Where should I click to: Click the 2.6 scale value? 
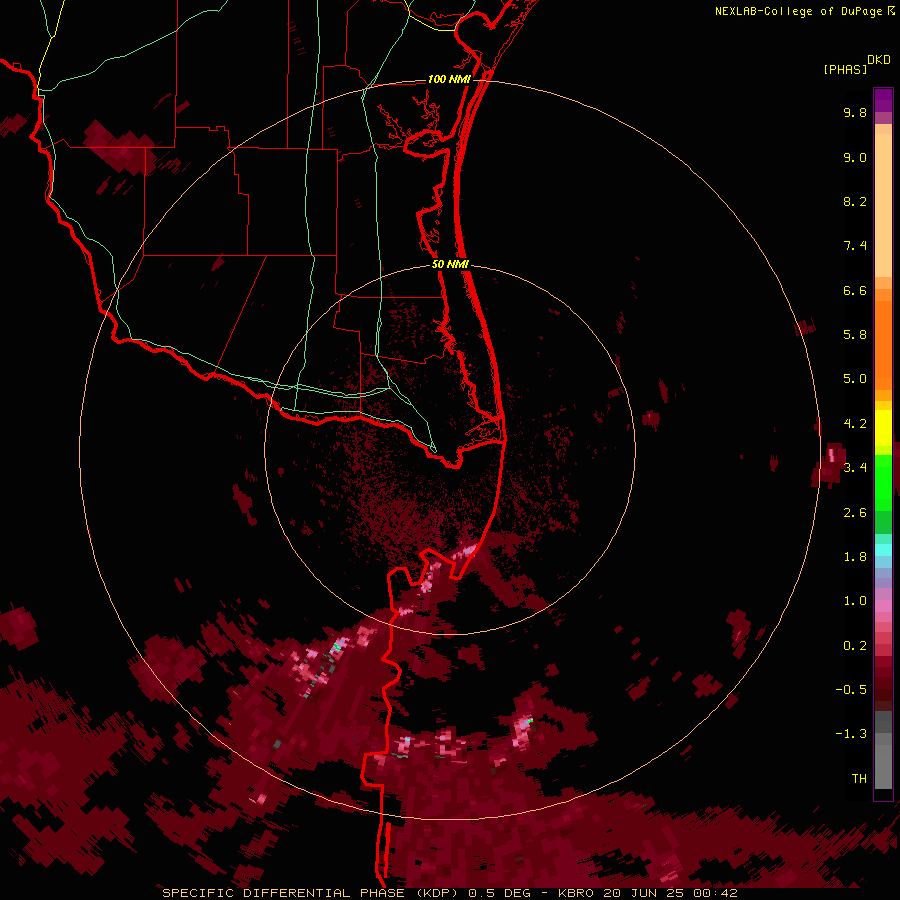[855, 513]
